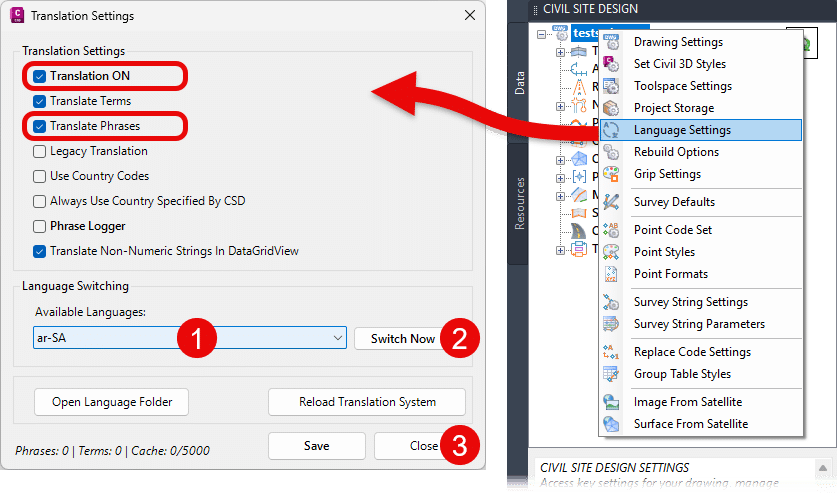Viewport: 837px width, 500px height.
Task: Expand the bottom 'T' tree node
Action: [x=560, y=250]
